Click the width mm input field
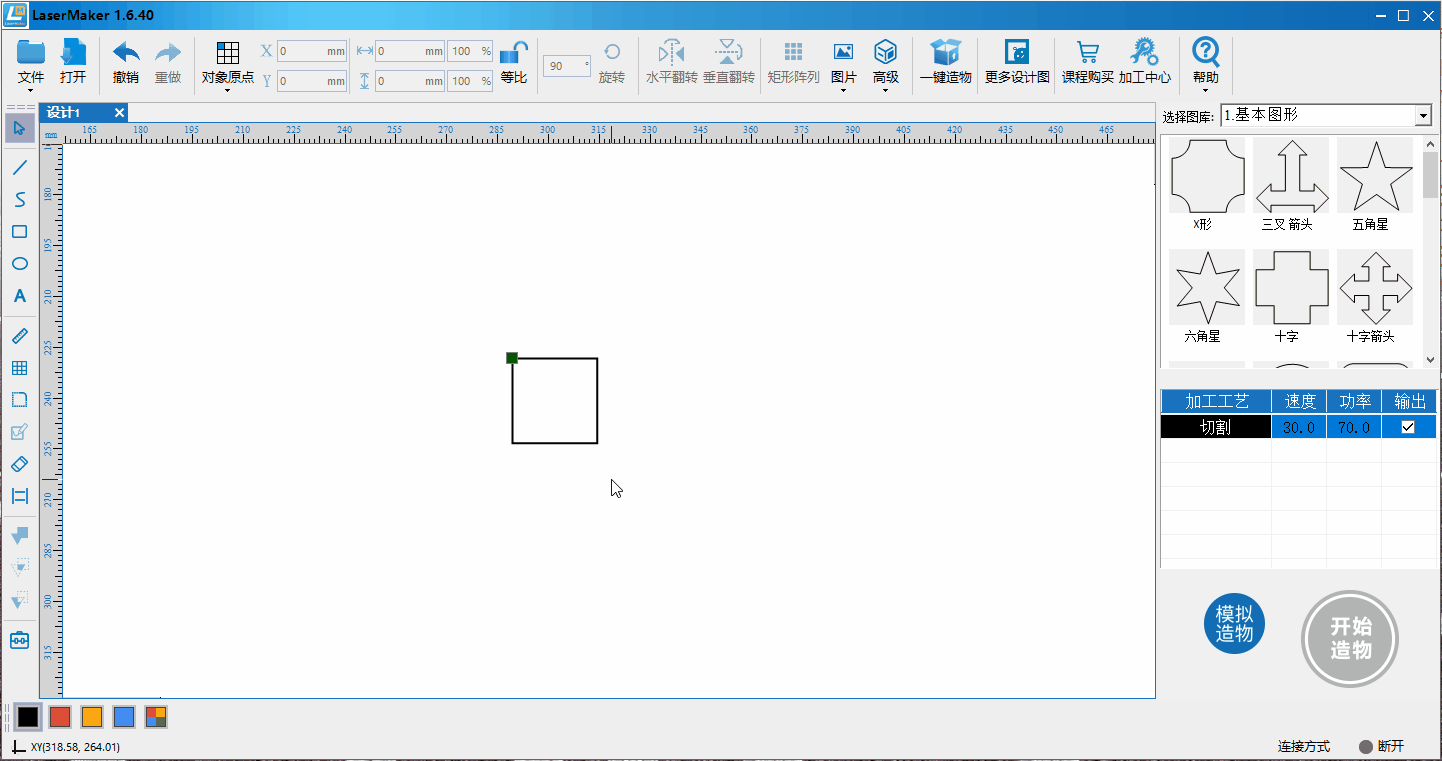The image size is (1442, 761). [x=410, y=51]
